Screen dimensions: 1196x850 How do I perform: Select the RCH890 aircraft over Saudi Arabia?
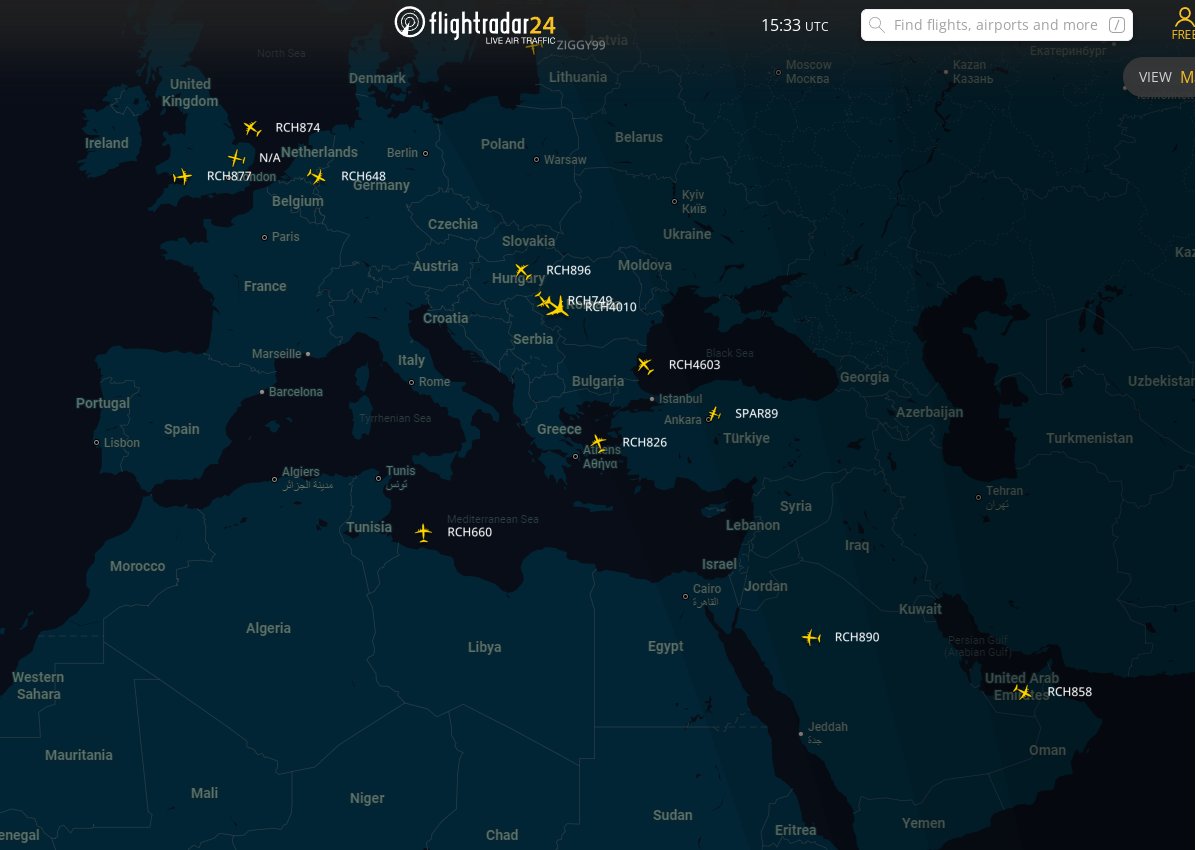(x=812, y=637)
